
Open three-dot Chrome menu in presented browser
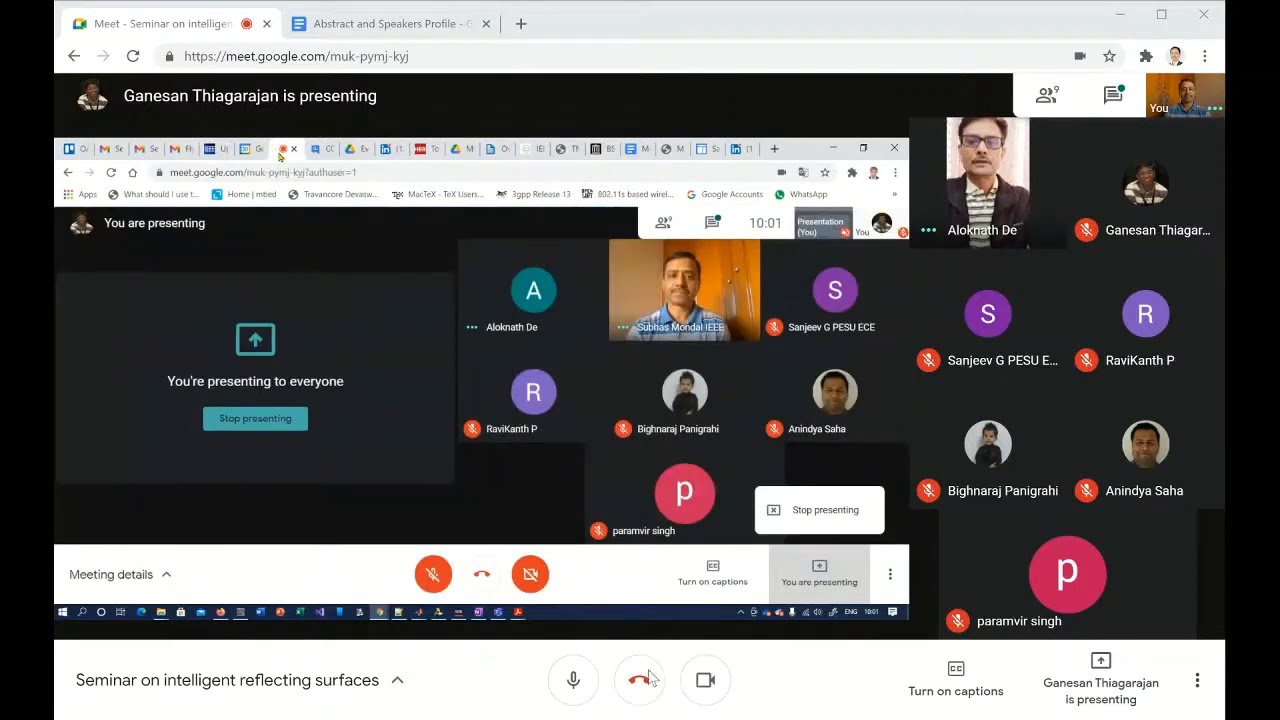click(895, 172)
